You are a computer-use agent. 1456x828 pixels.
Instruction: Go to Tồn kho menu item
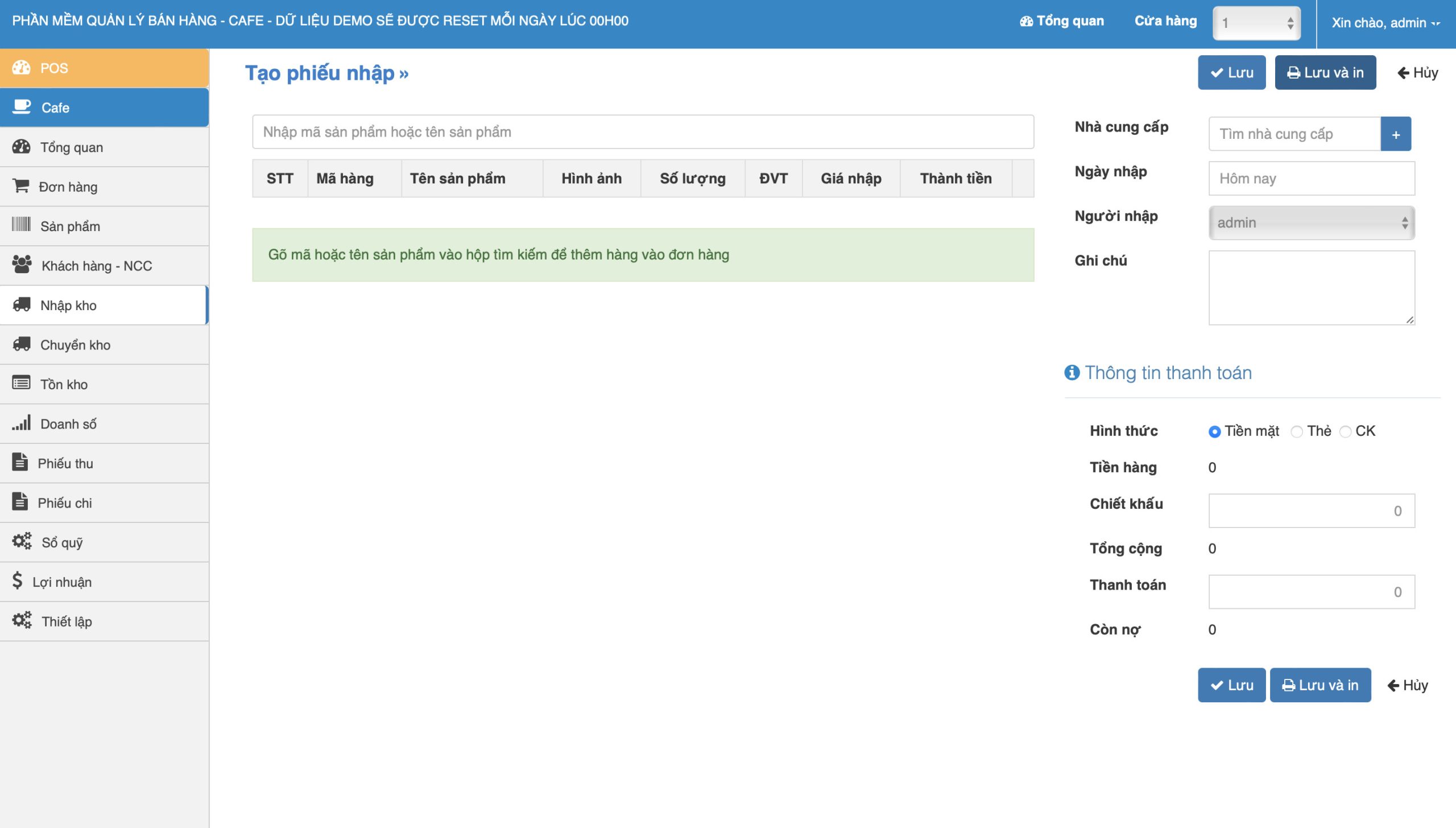pos(64,384)
